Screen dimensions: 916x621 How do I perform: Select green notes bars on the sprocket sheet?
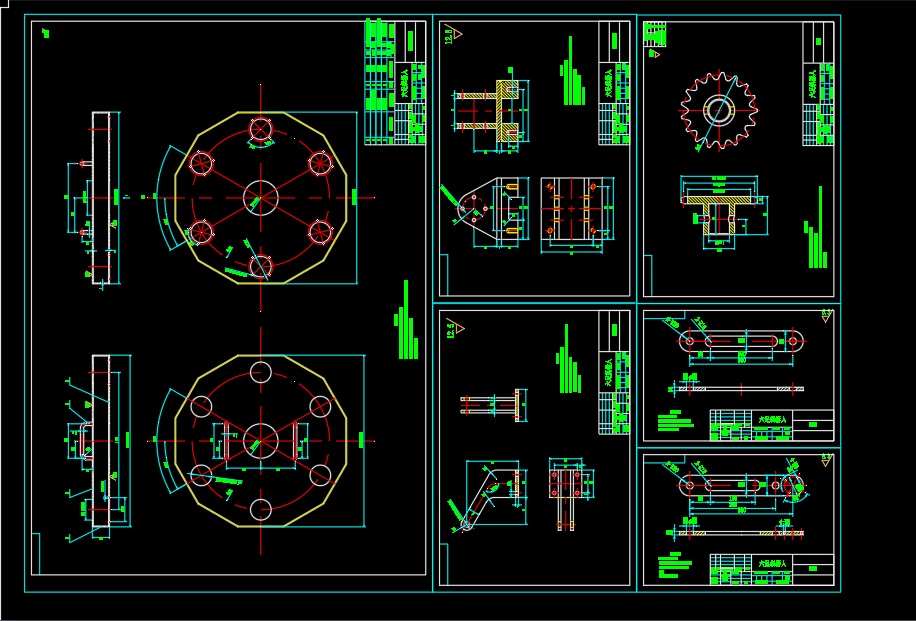pyautogui.click(x=816, y=228)
